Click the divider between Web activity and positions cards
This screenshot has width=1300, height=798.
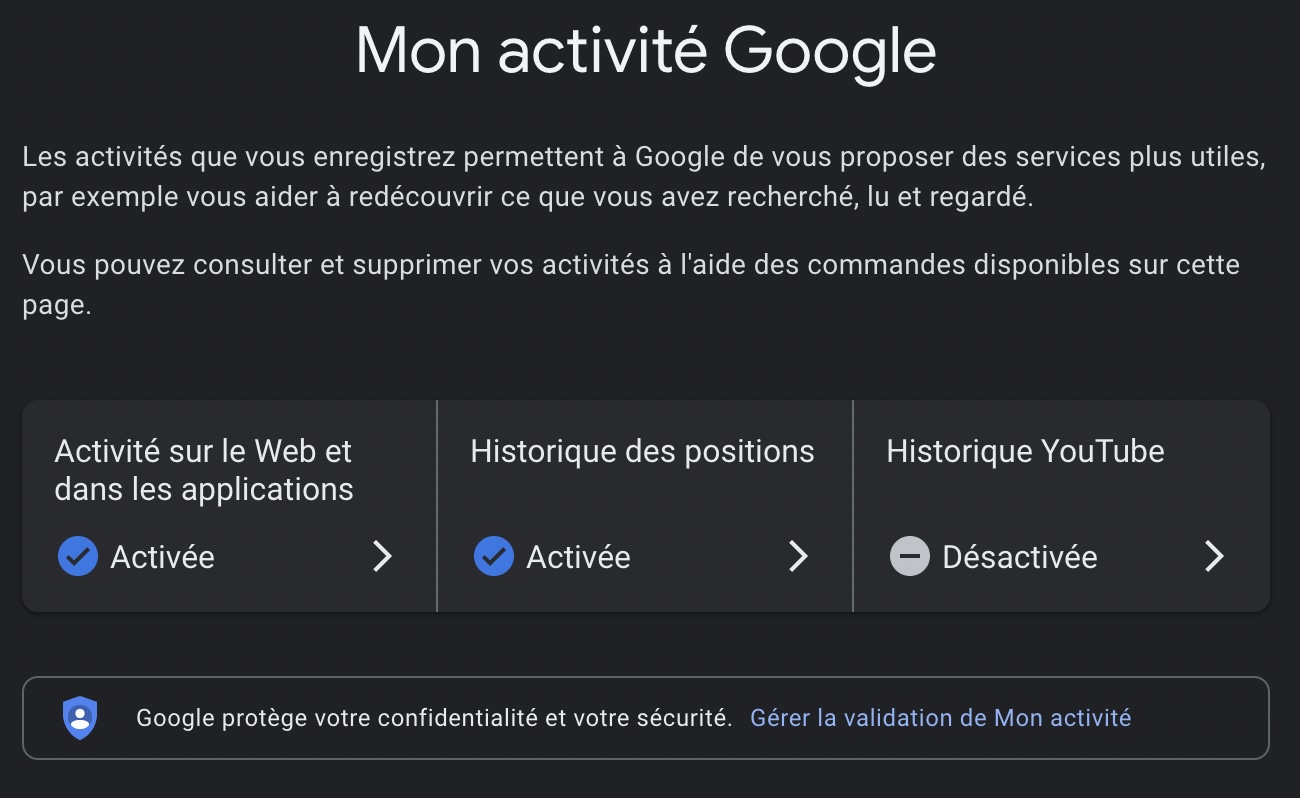tap(437, 506)
